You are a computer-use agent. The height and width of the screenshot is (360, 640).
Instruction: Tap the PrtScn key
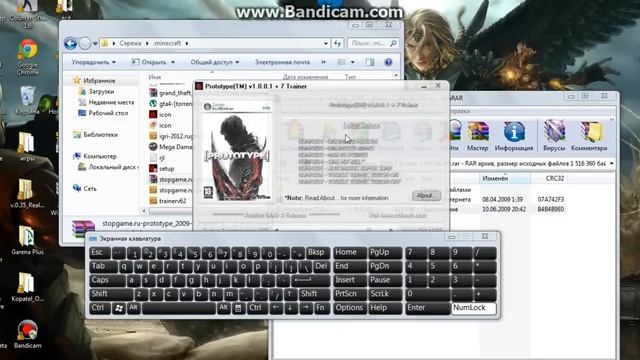[350, 294]
